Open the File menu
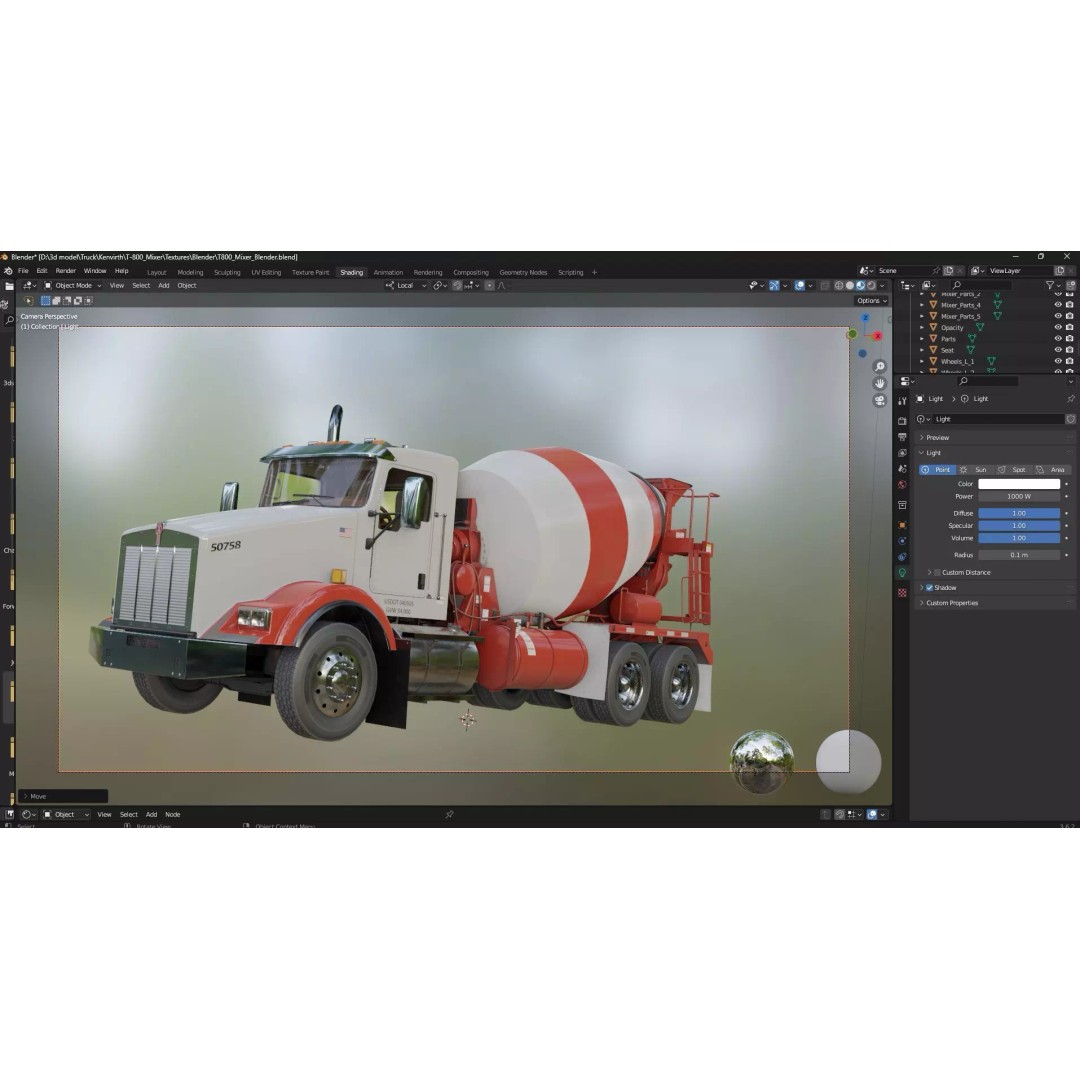The image size is (1080, 1080). [x=23, y=271]
